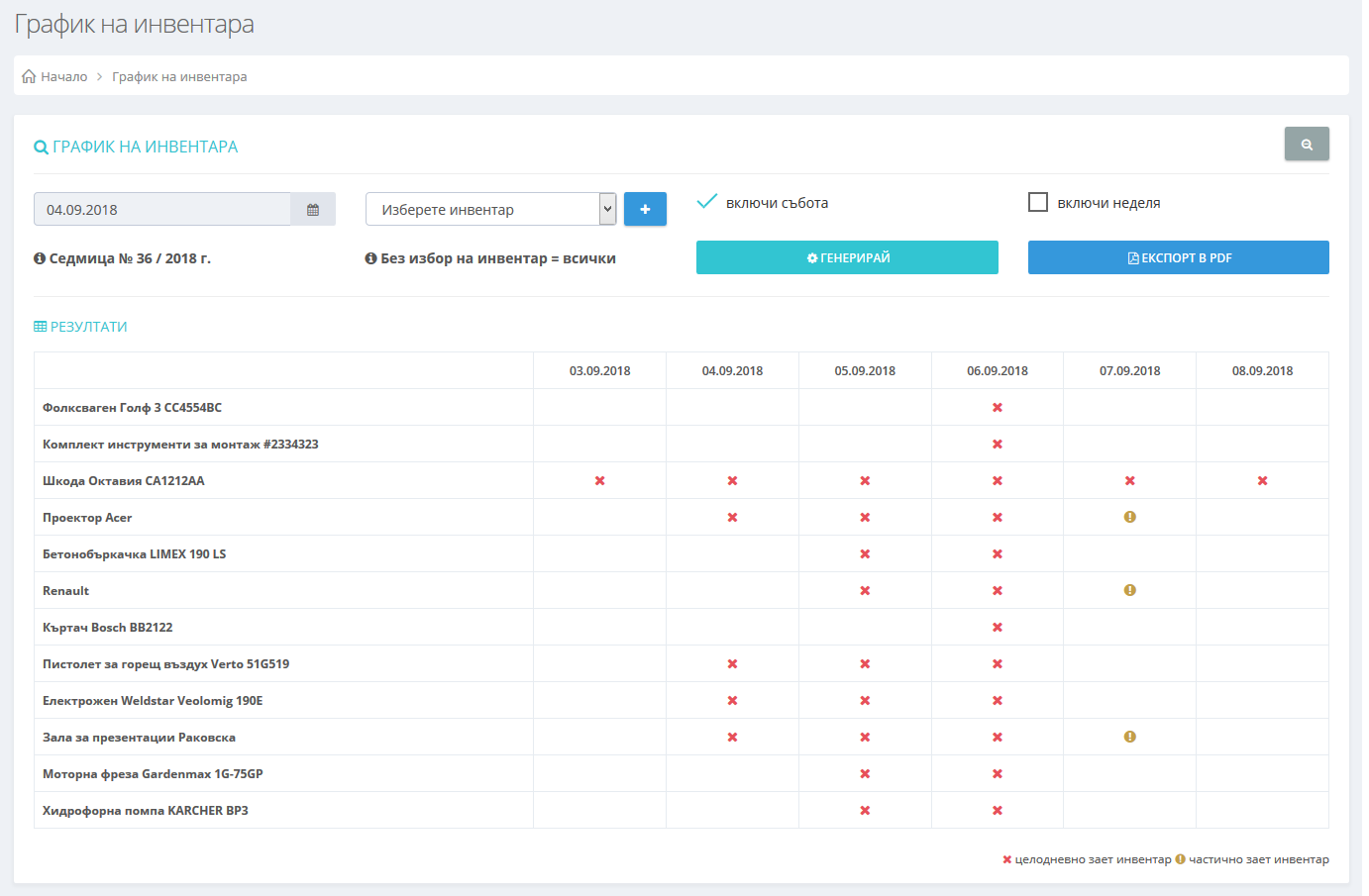Click the red X for Шкода Октавия on 07.09.2018
Screen dimensions: 1369x896
[1129, 481]
